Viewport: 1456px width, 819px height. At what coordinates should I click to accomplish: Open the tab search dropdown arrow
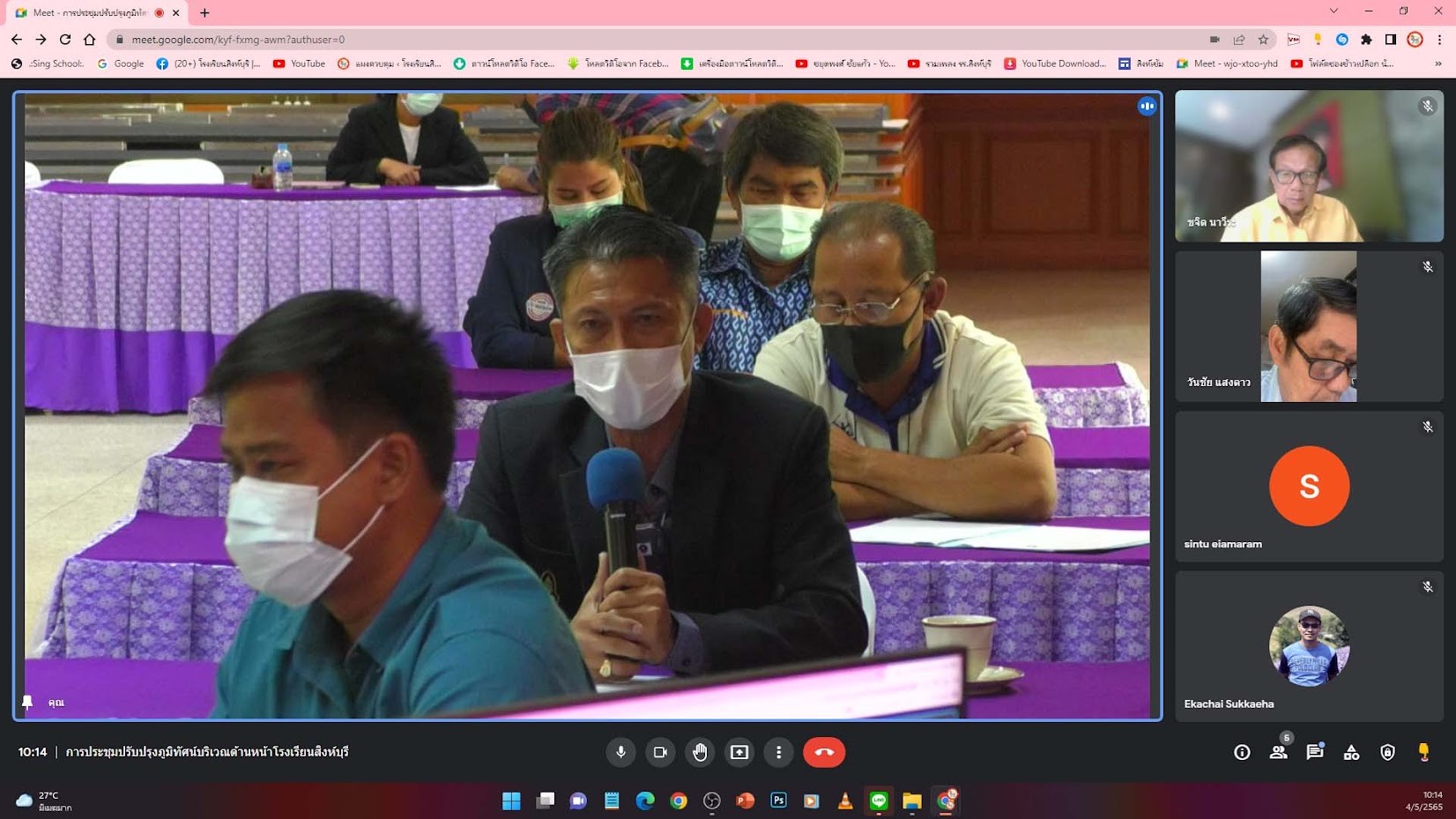1333,11
